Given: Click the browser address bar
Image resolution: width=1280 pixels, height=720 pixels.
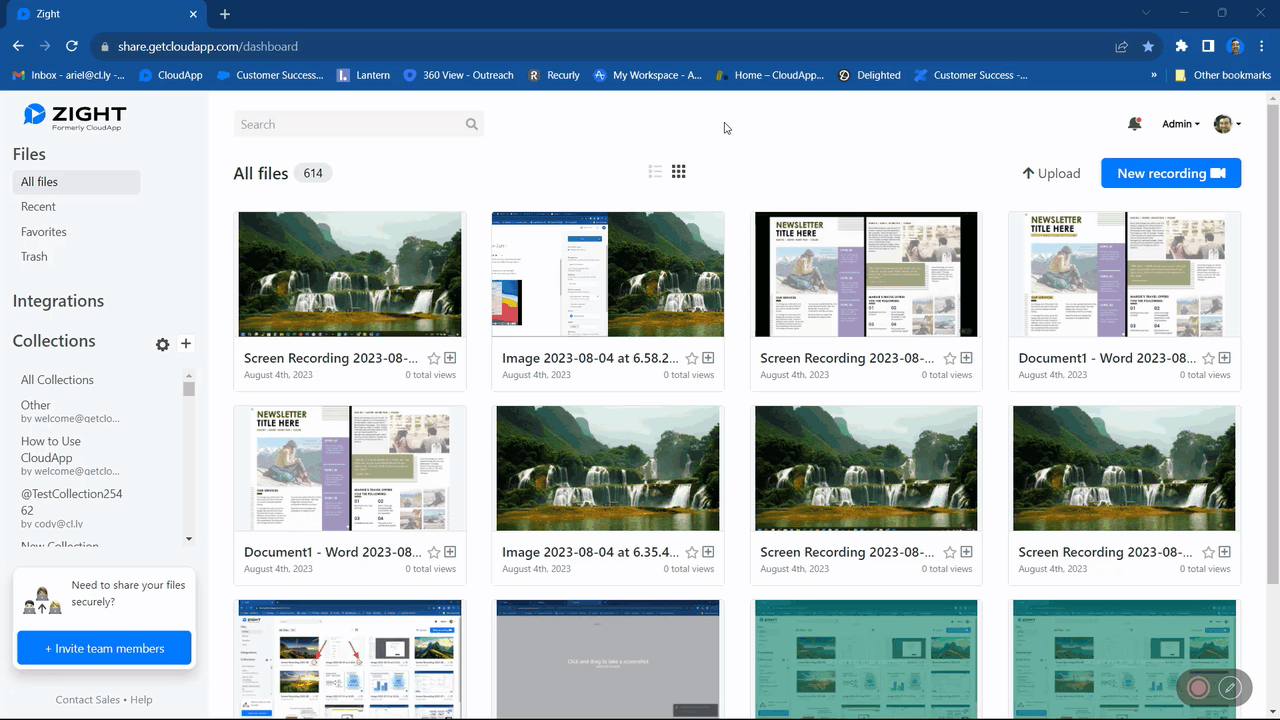Looking at the screenshot, I should click(x=600, y=46).
